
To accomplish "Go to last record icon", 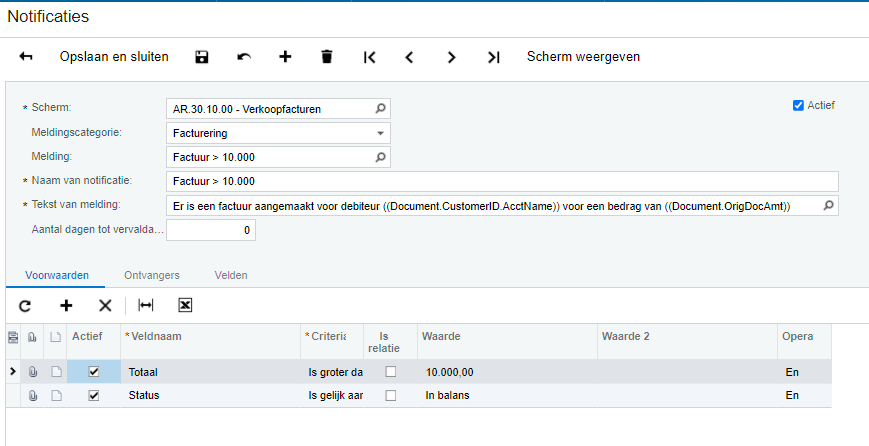I will 493,57.
